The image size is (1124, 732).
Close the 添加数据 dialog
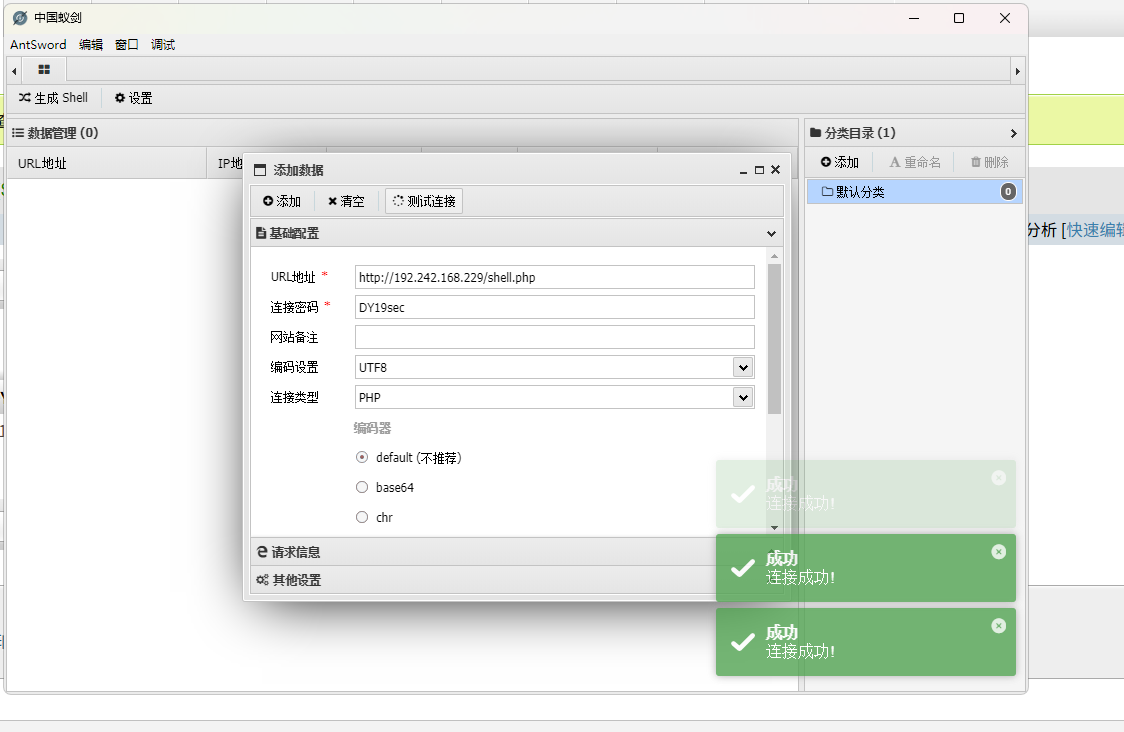775,170
